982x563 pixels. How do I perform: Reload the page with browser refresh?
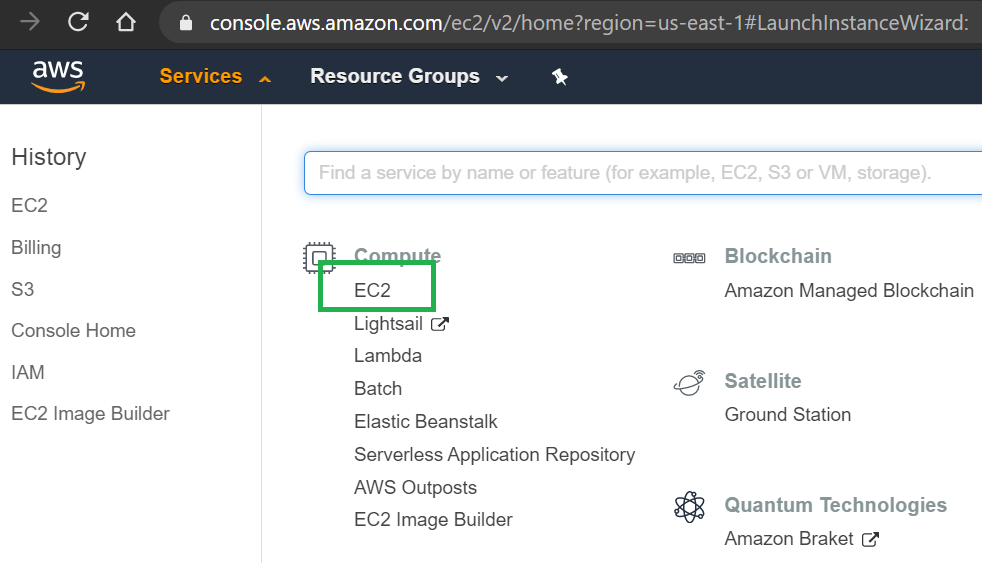coord(78,21)
